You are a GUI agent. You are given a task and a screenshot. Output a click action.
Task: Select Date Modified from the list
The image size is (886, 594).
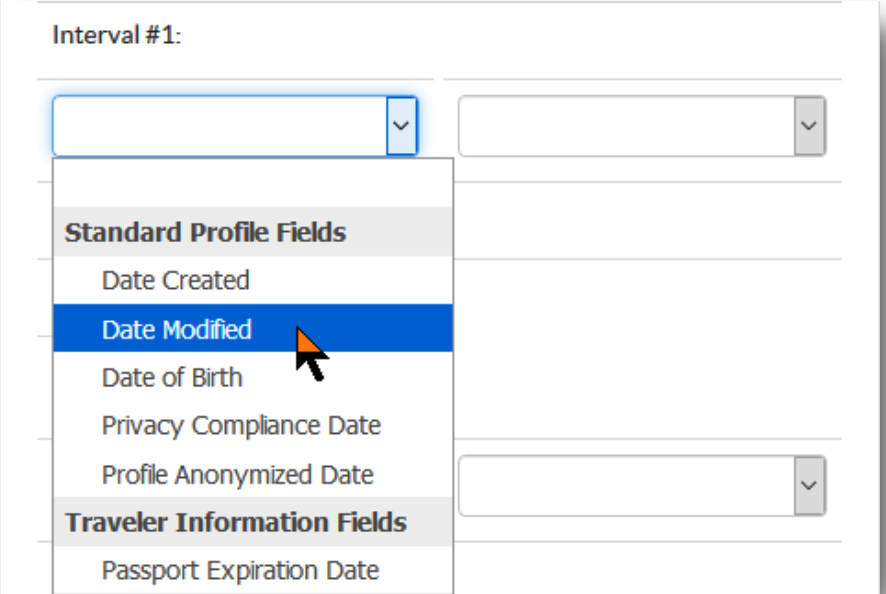(253, 328)
